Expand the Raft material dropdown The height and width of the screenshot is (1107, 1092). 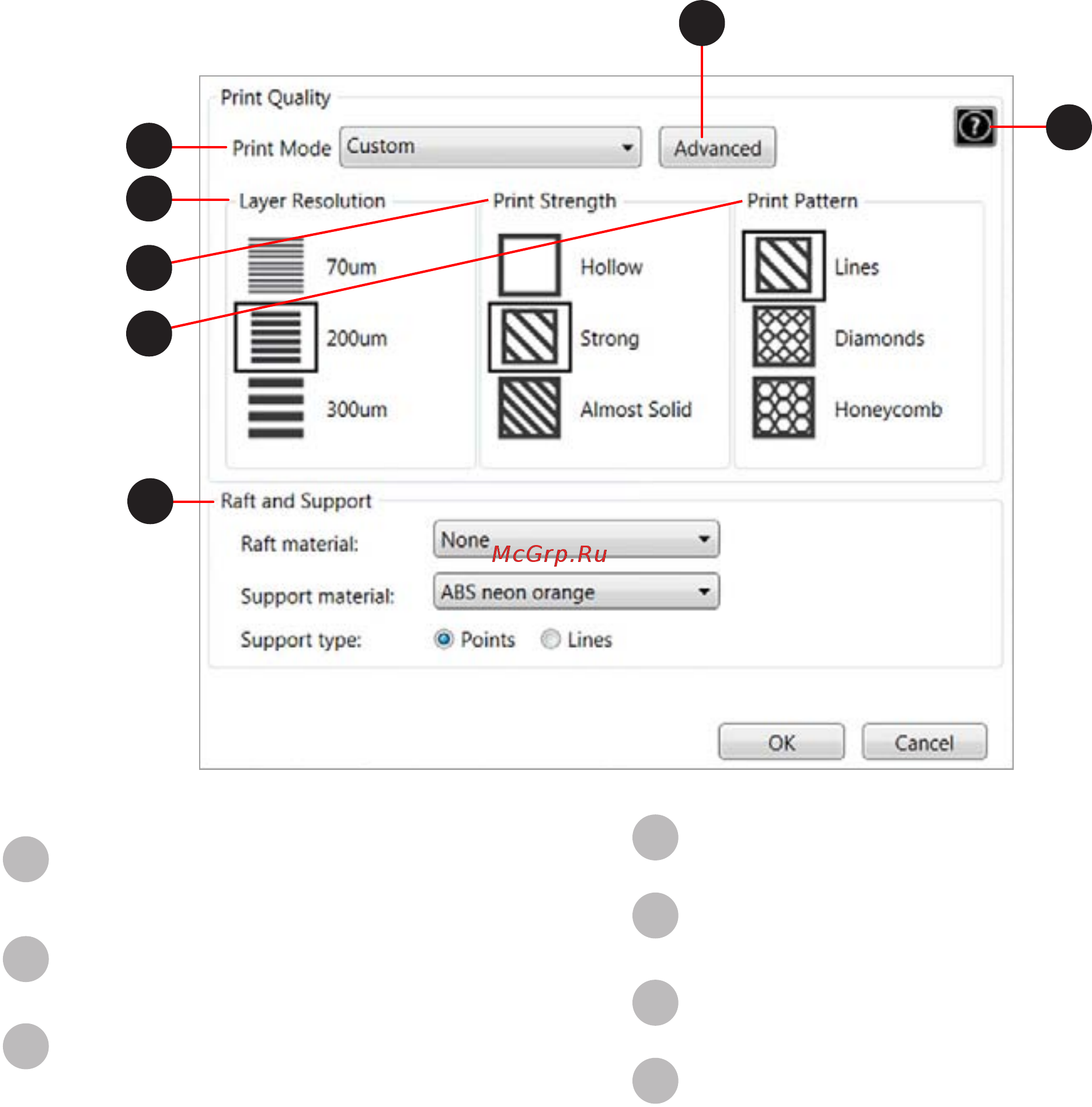click(x=576, y=539)
